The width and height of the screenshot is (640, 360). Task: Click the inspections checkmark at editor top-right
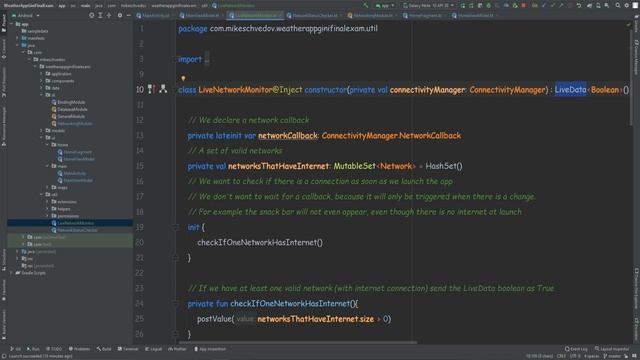tap(629, 25)
